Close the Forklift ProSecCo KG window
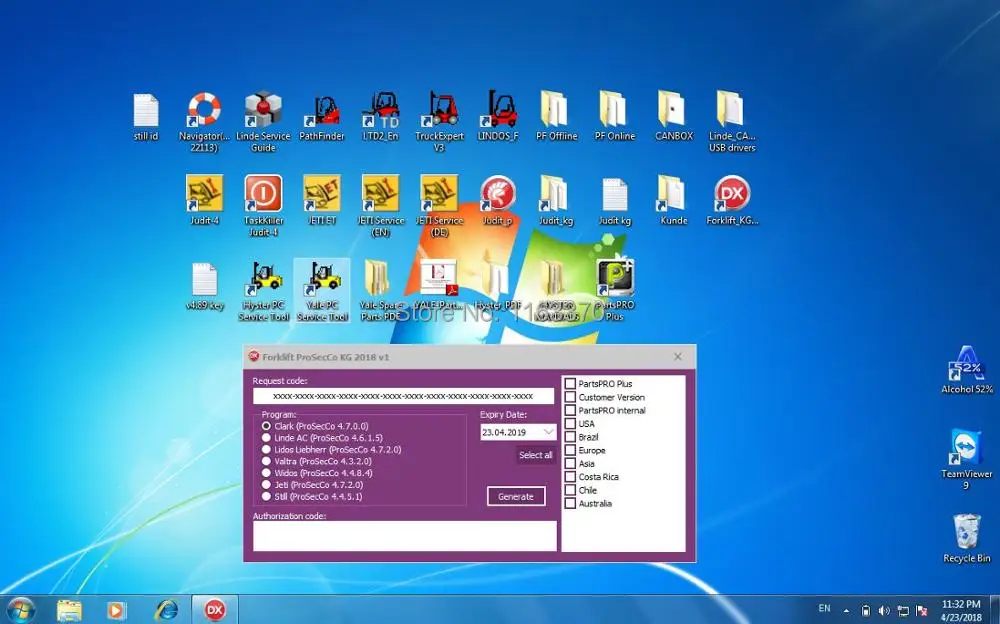The width and height of the screenshot is (1000, 624). [x=678, y=357]
